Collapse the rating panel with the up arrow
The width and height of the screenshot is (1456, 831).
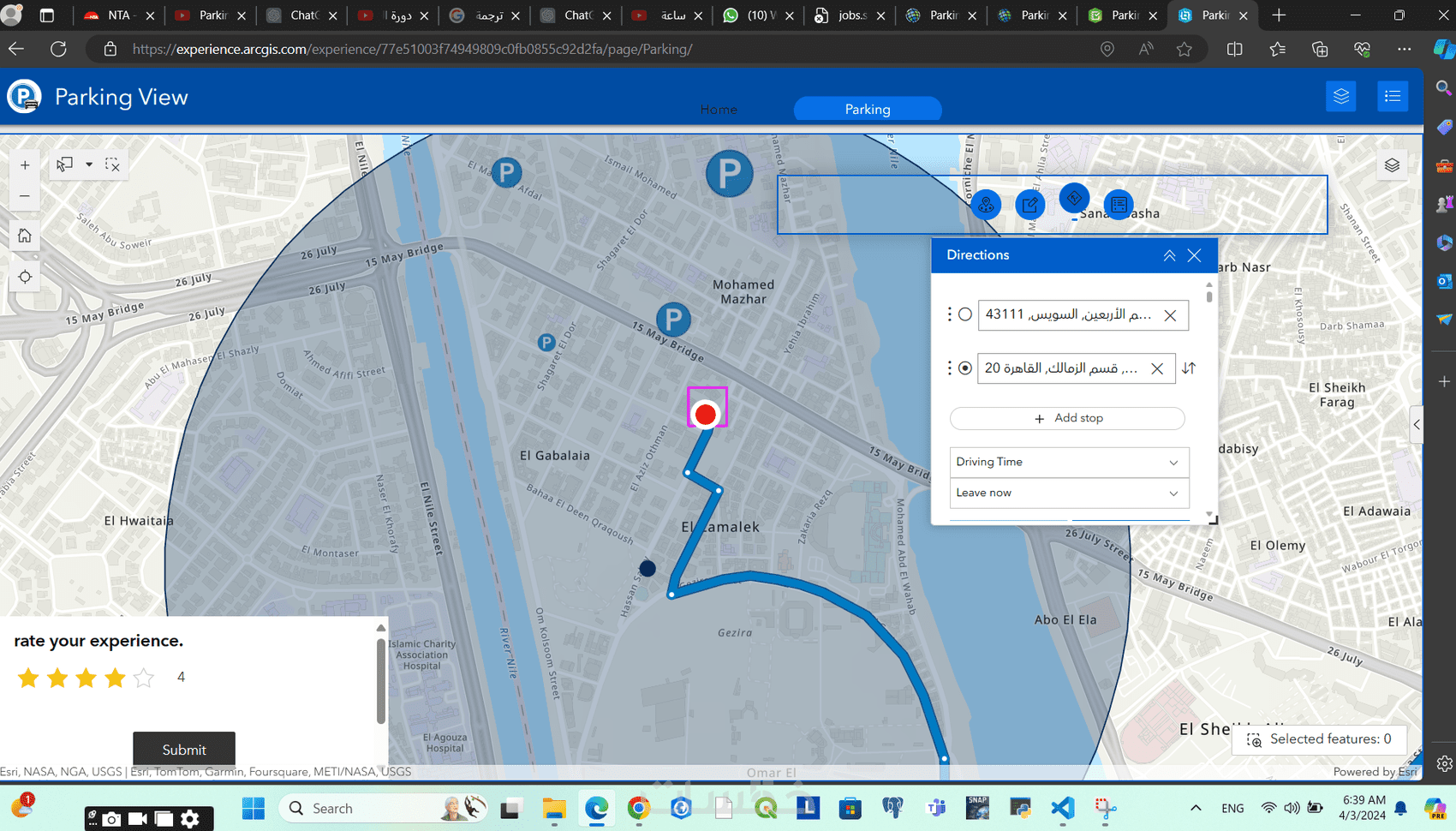381,628
